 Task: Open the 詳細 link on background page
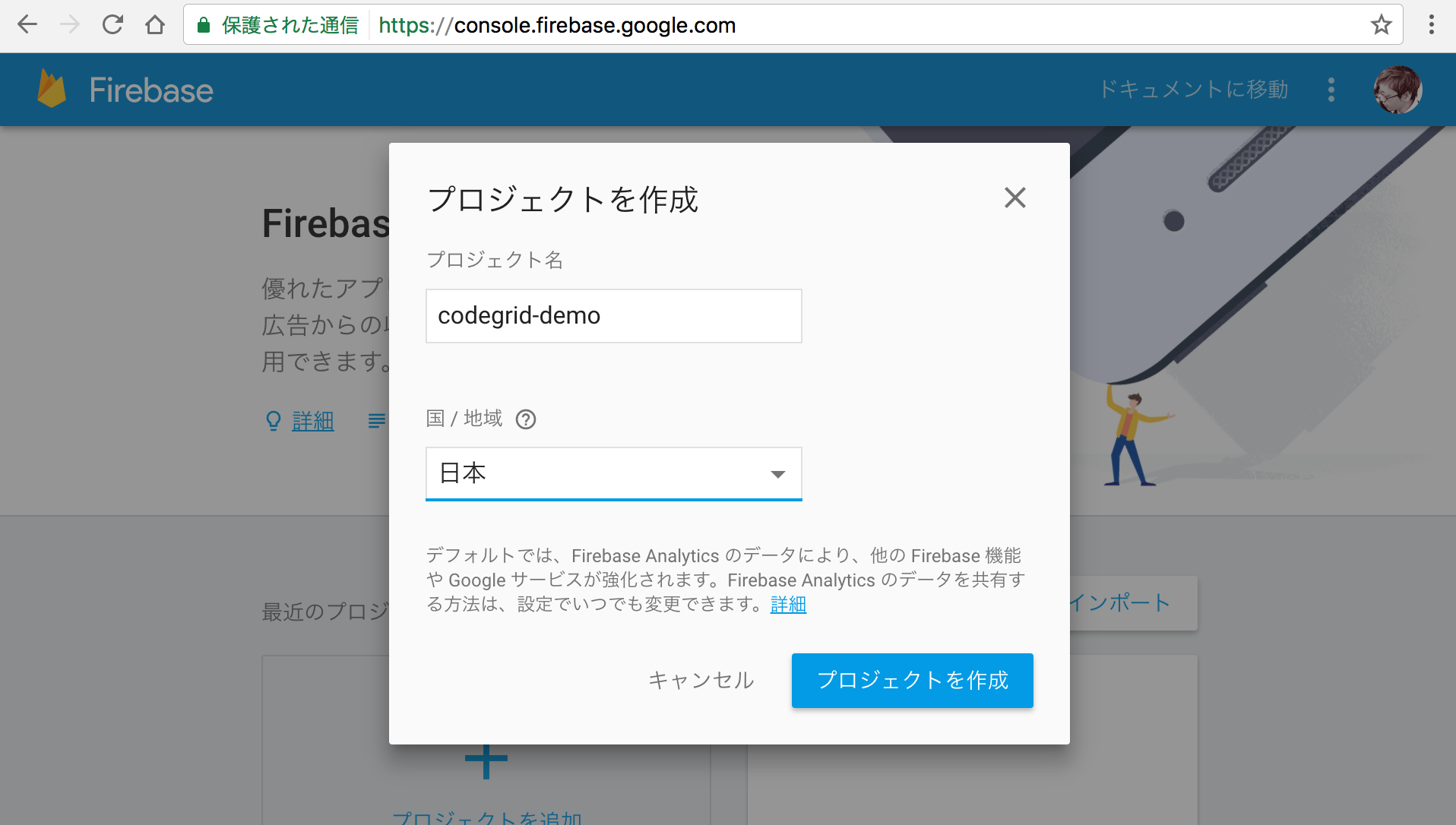[x=313, y=421]
